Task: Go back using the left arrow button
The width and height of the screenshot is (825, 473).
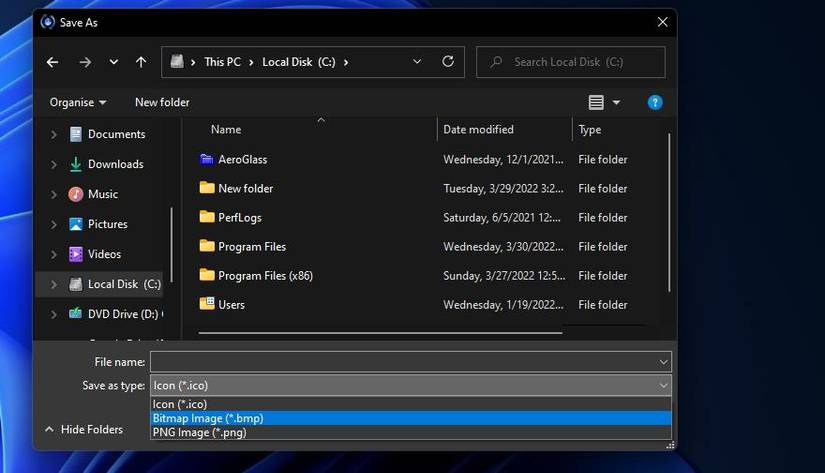Action: [x=52, y=62]
